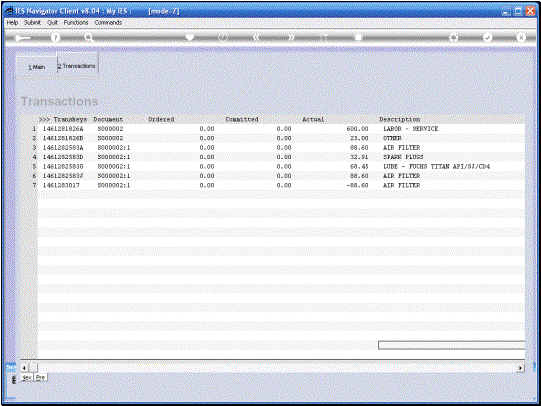This screenshot has width=541, height=406.
Task: Click the horizontal scrollbar right arrow
Action: [x=520, y=368]
